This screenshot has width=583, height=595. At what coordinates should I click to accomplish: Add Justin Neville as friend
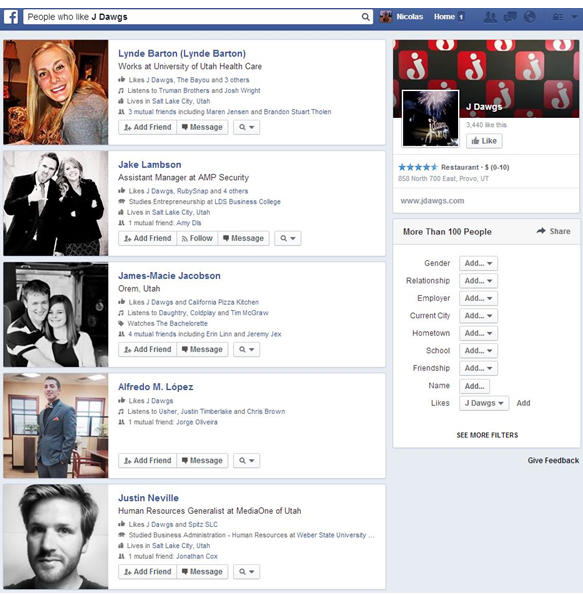(148, 572)
